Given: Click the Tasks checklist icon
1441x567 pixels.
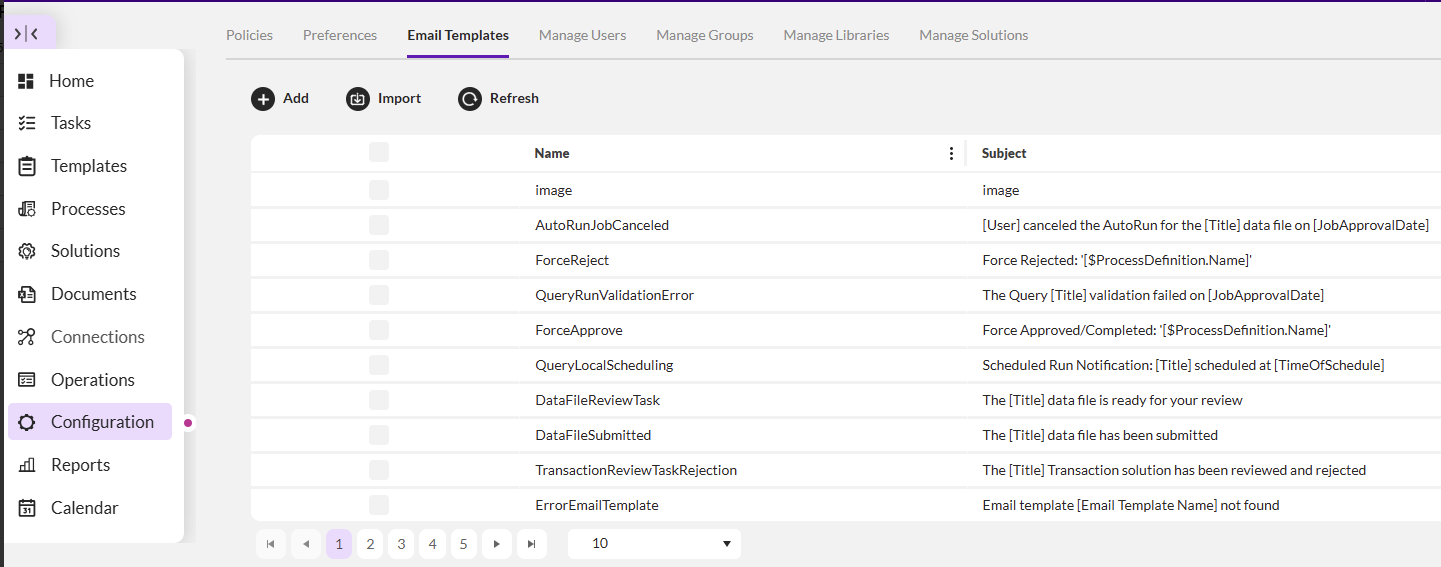Looking at the screenshot, I should [x=27, y=123].
